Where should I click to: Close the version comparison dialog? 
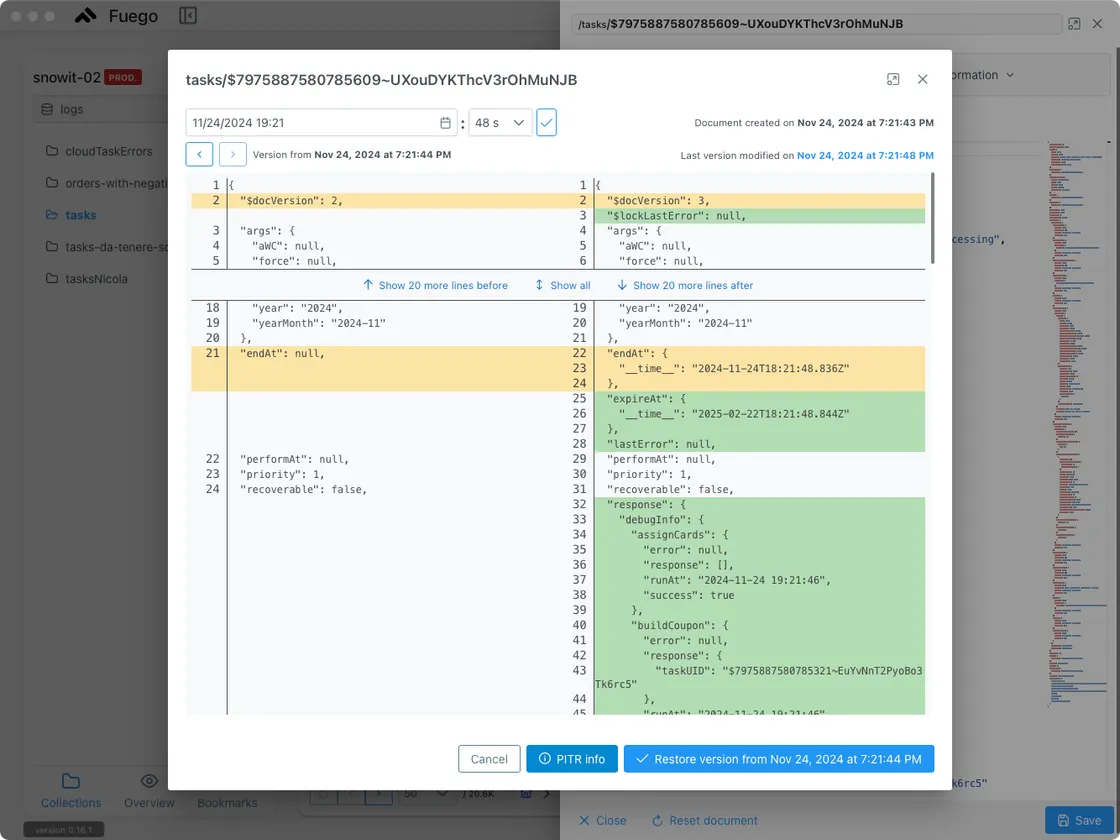point(923,79)
